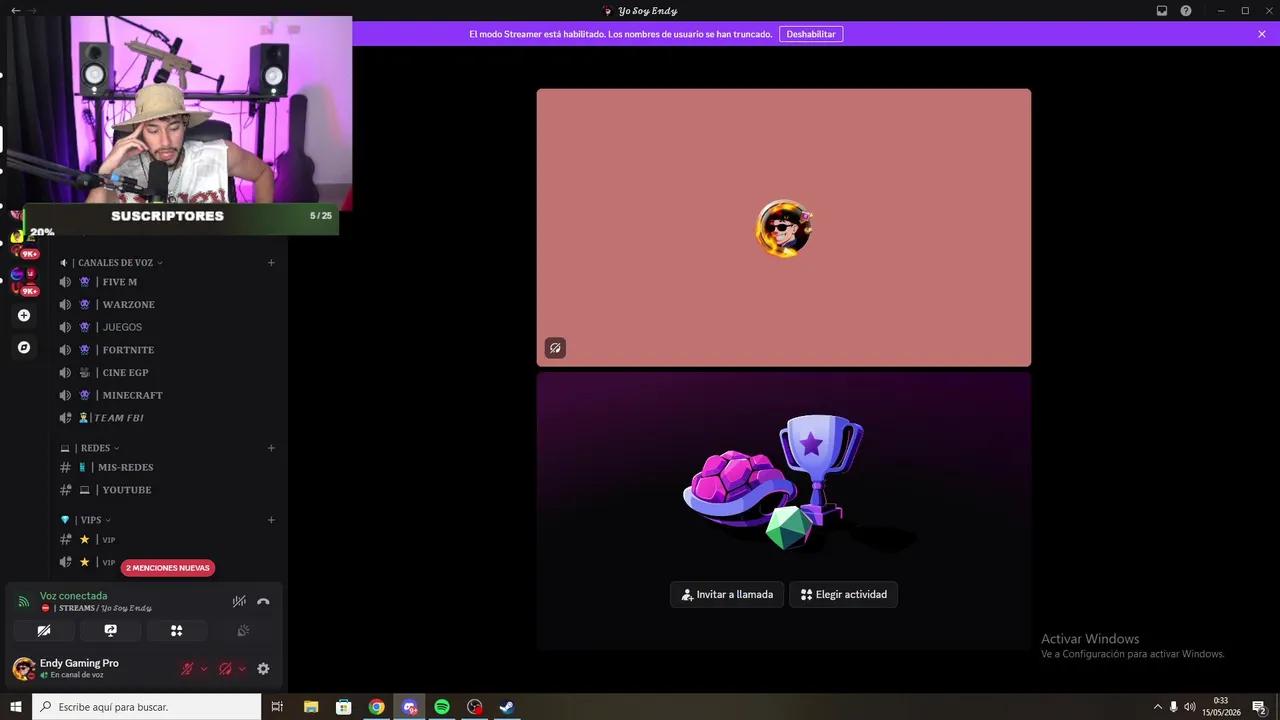Click the system volume tray icon
The image size is (1280, 720).
pos(1190,707)
